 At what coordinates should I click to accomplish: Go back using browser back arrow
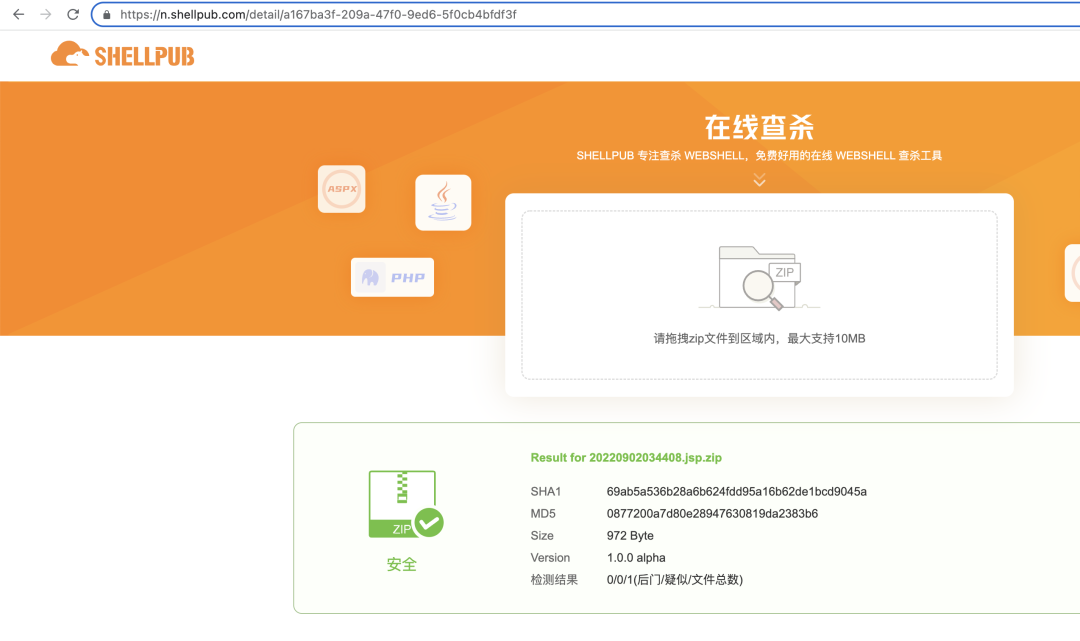pos(19,14)
